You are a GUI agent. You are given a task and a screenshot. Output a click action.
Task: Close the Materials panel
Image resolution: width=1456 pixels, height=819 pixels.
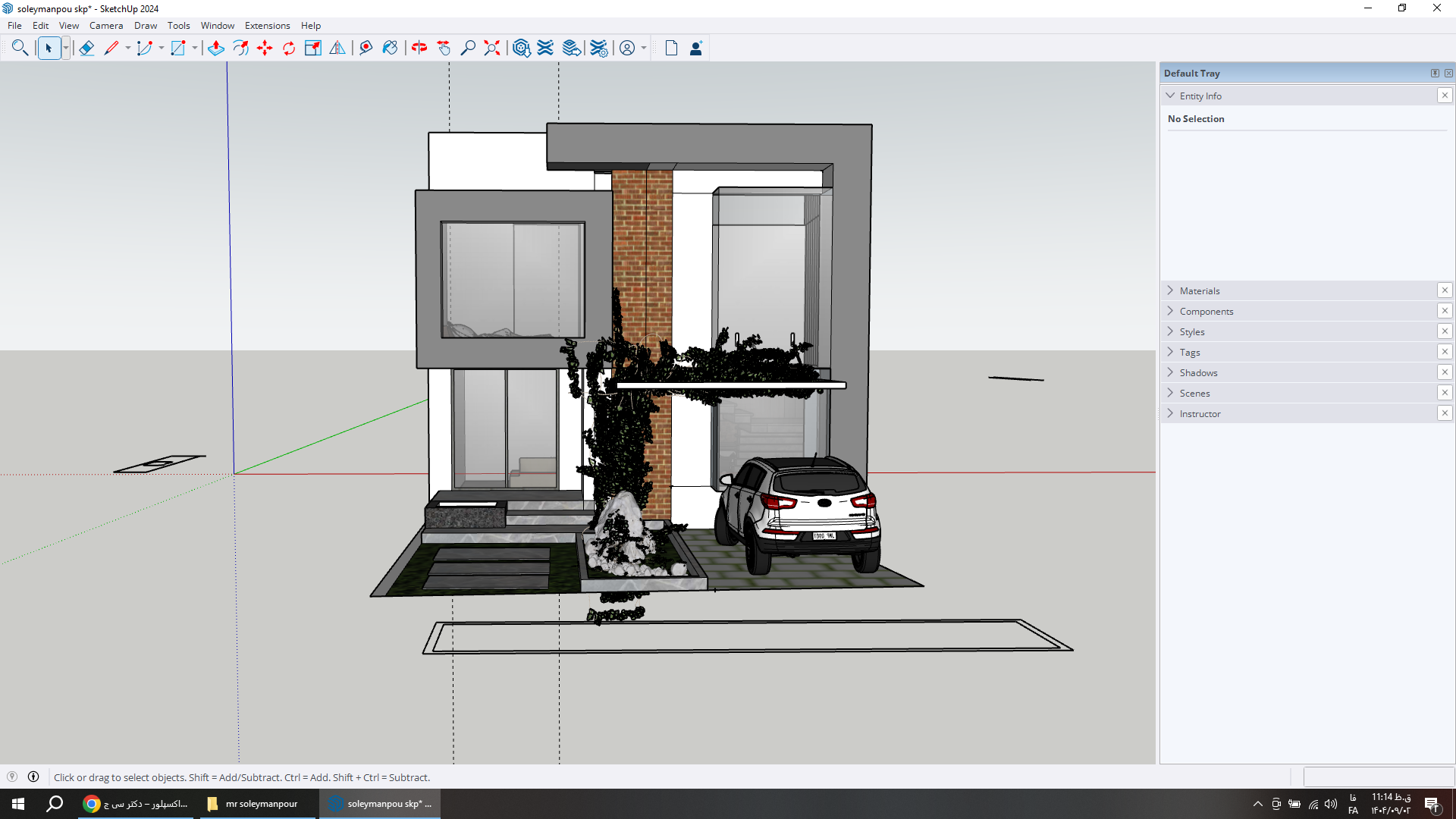click(x=1445, y=290)
